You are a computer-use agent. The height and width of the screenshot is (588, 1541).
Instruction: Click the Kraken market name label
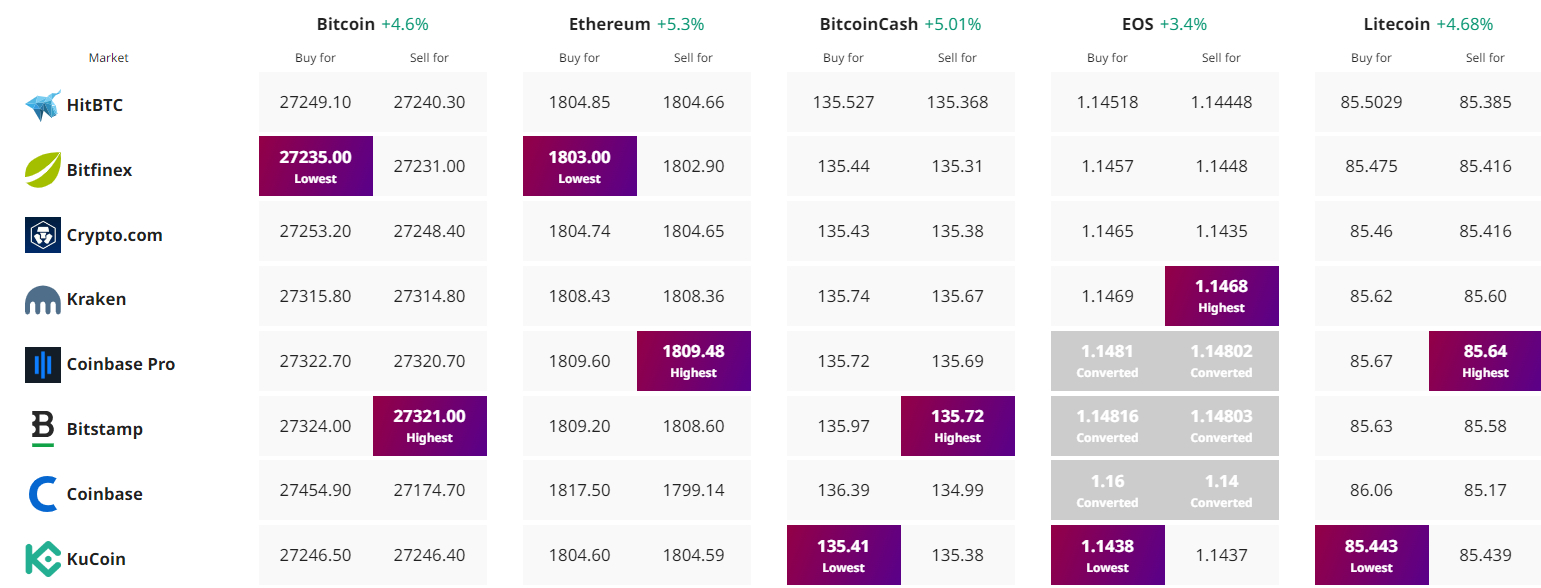(96, 299)
